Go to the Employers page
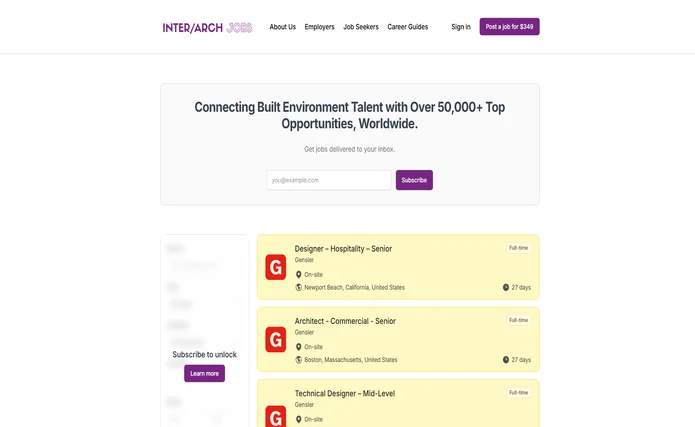 click(319, 27)
